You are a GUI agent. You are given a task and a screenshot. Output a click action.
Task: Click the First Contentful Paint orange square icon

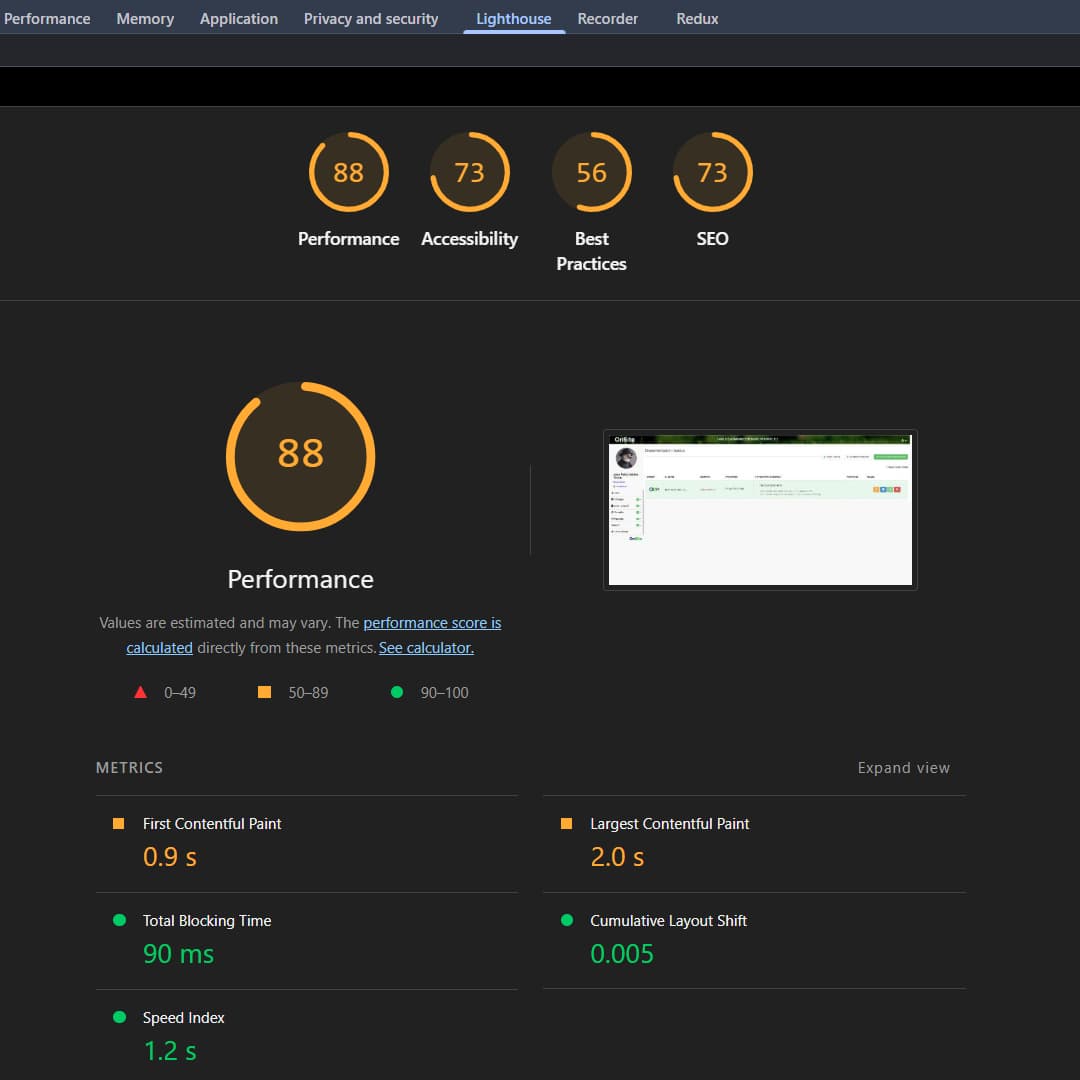coord(118,823)
